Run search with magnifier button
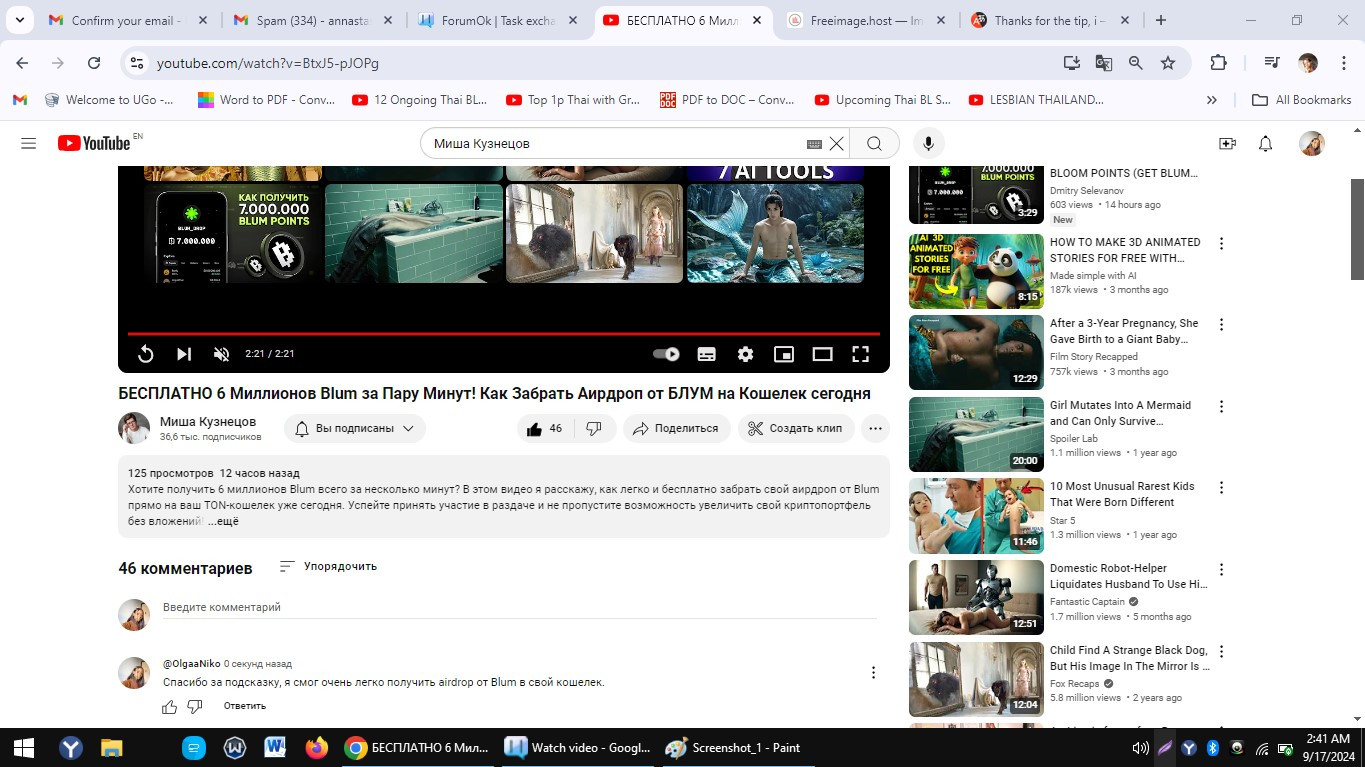The image size is (1365, 767). pos(875,144)
